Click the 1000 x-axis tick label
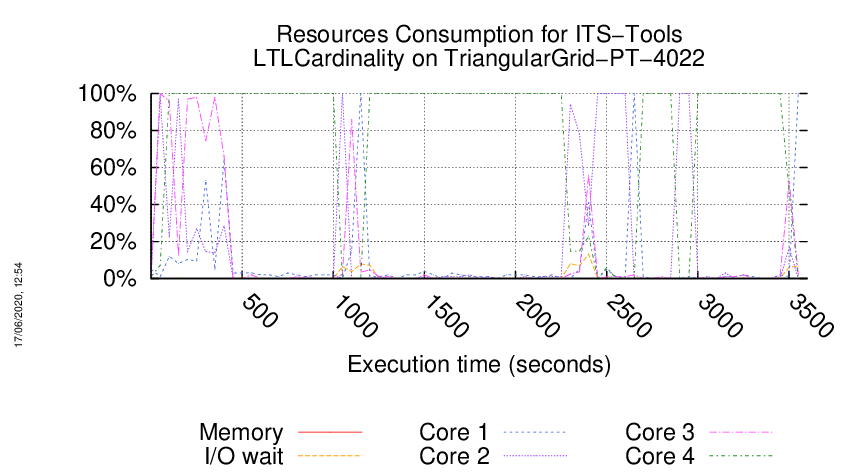 [x=355, y=316]
